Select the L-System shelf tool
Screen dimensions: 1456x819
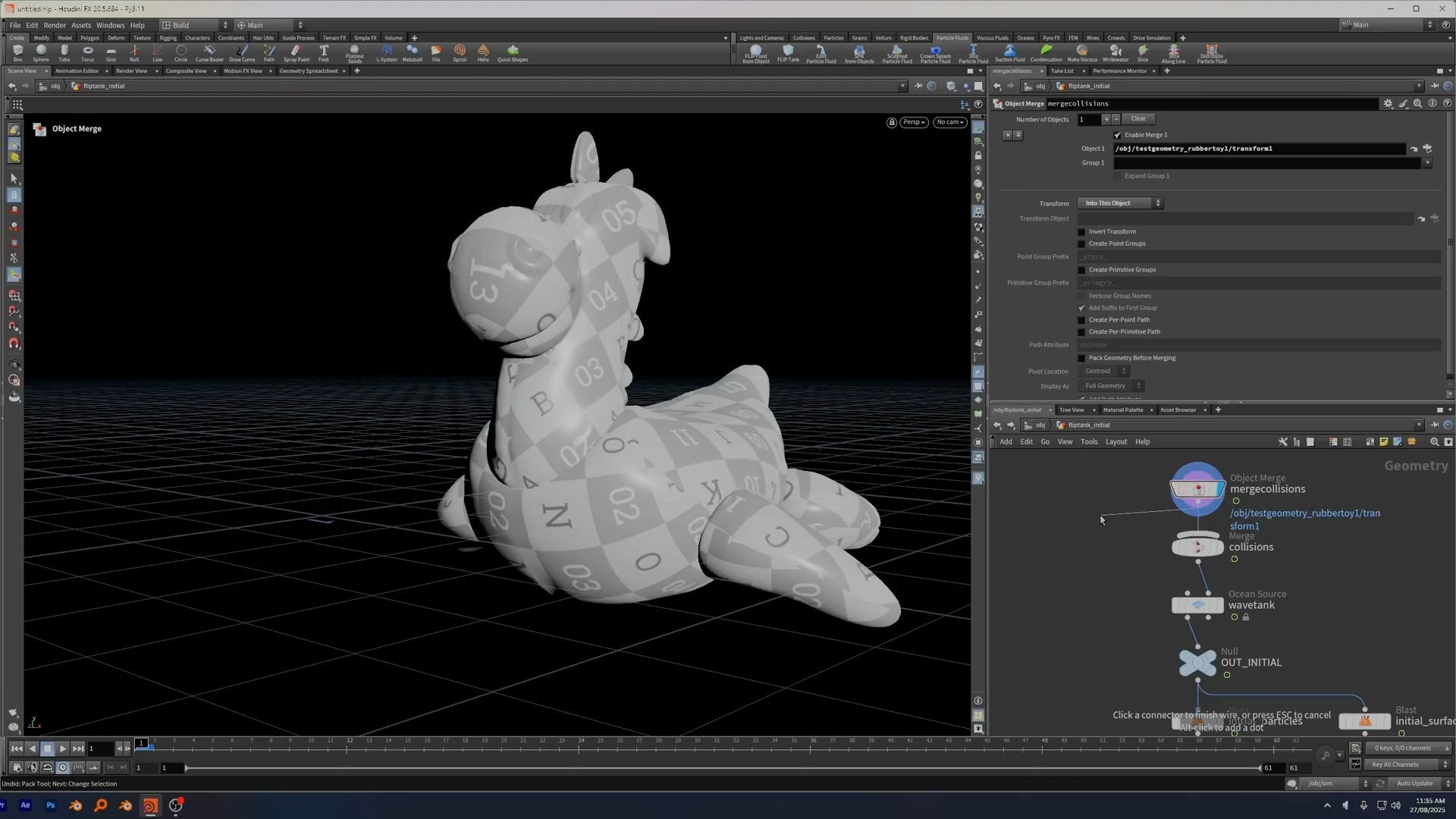[x=387, y=53]
